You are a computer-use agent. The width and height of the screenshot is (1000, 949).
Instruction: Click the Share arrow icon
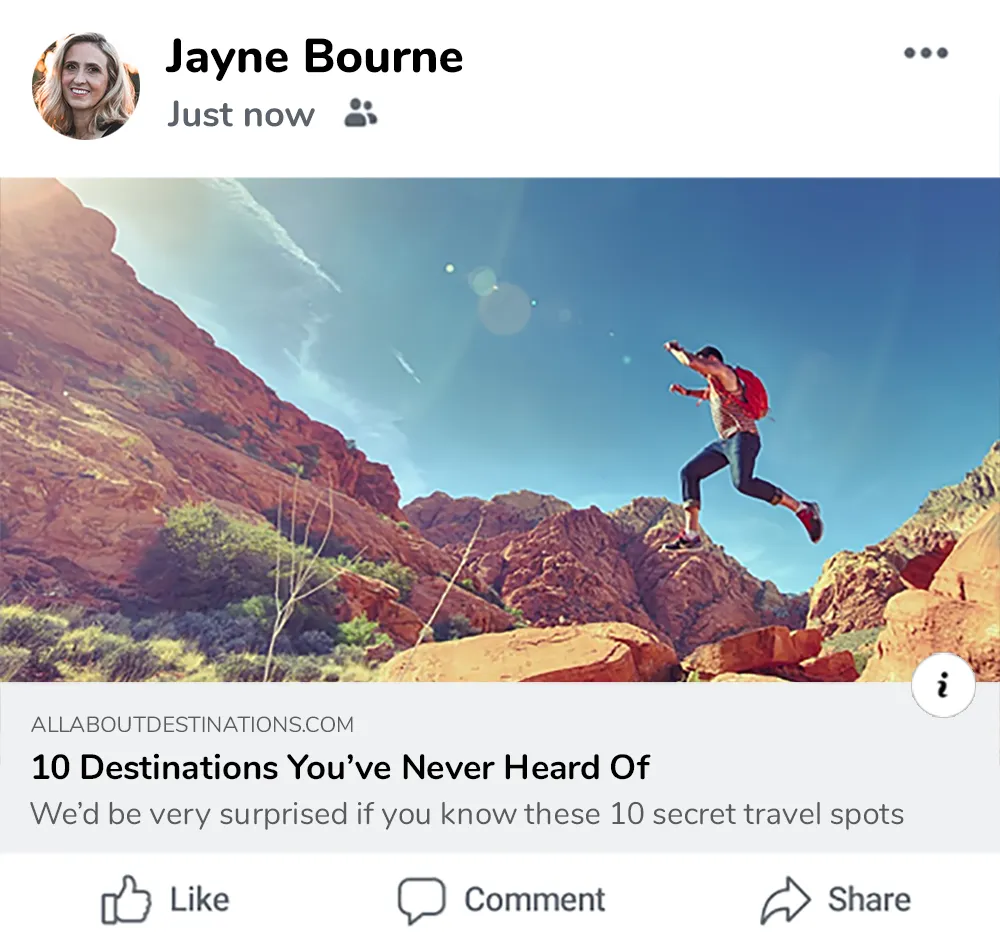785,900
